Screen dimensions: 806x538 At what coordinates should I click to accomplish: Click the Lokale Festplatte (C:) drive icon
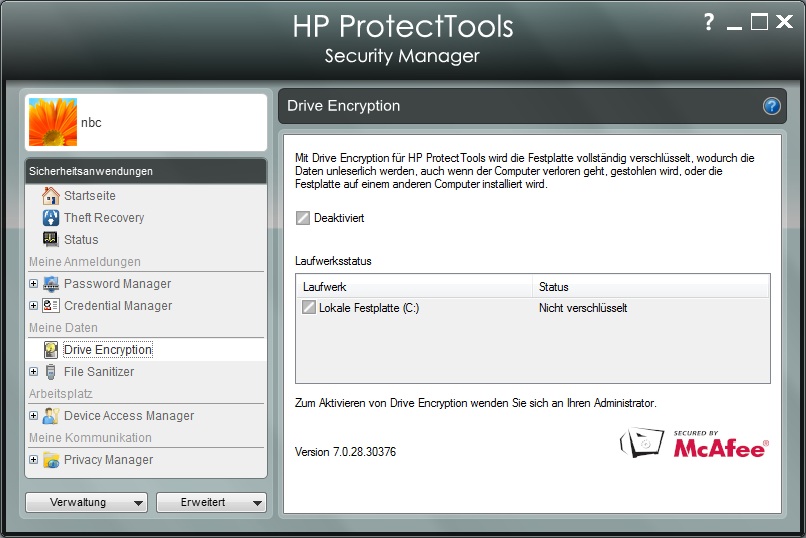click(309, 308)
